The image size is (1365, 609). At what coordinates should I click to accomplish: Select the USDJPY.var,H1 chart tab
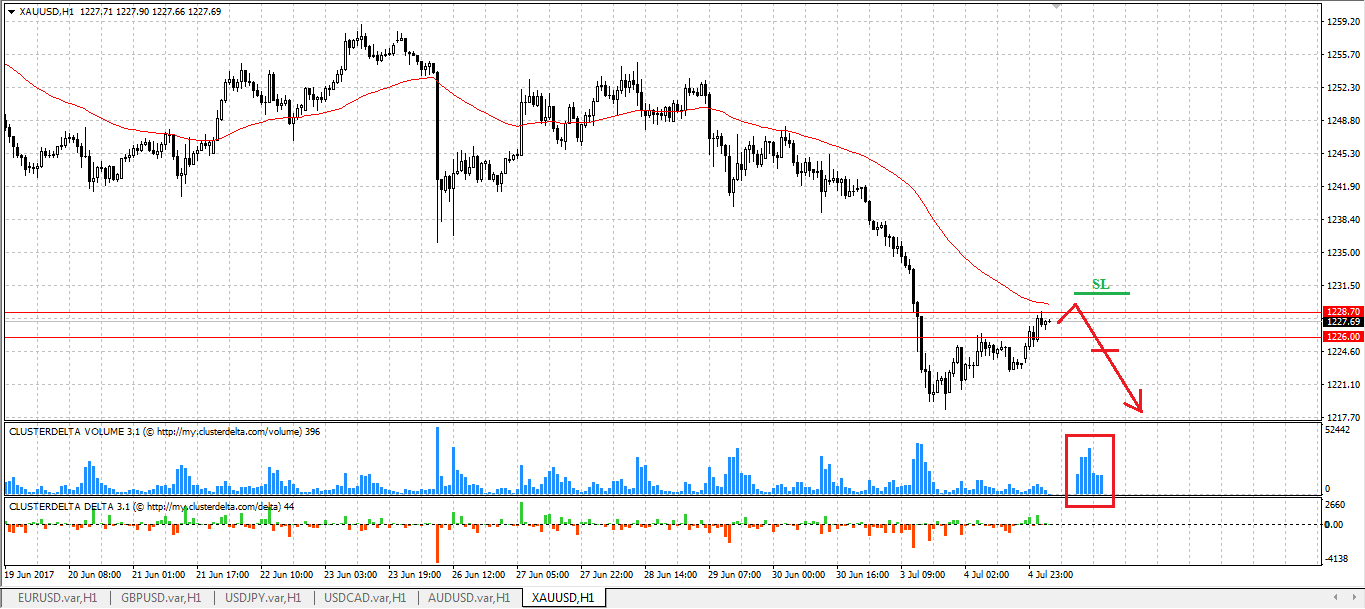(265, 598)
